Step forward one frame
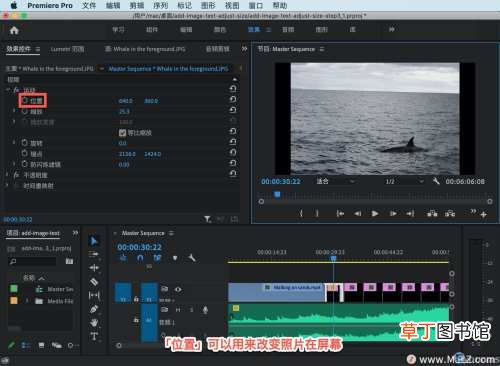Screen dimensions: 500x366 tap(393, 213)
